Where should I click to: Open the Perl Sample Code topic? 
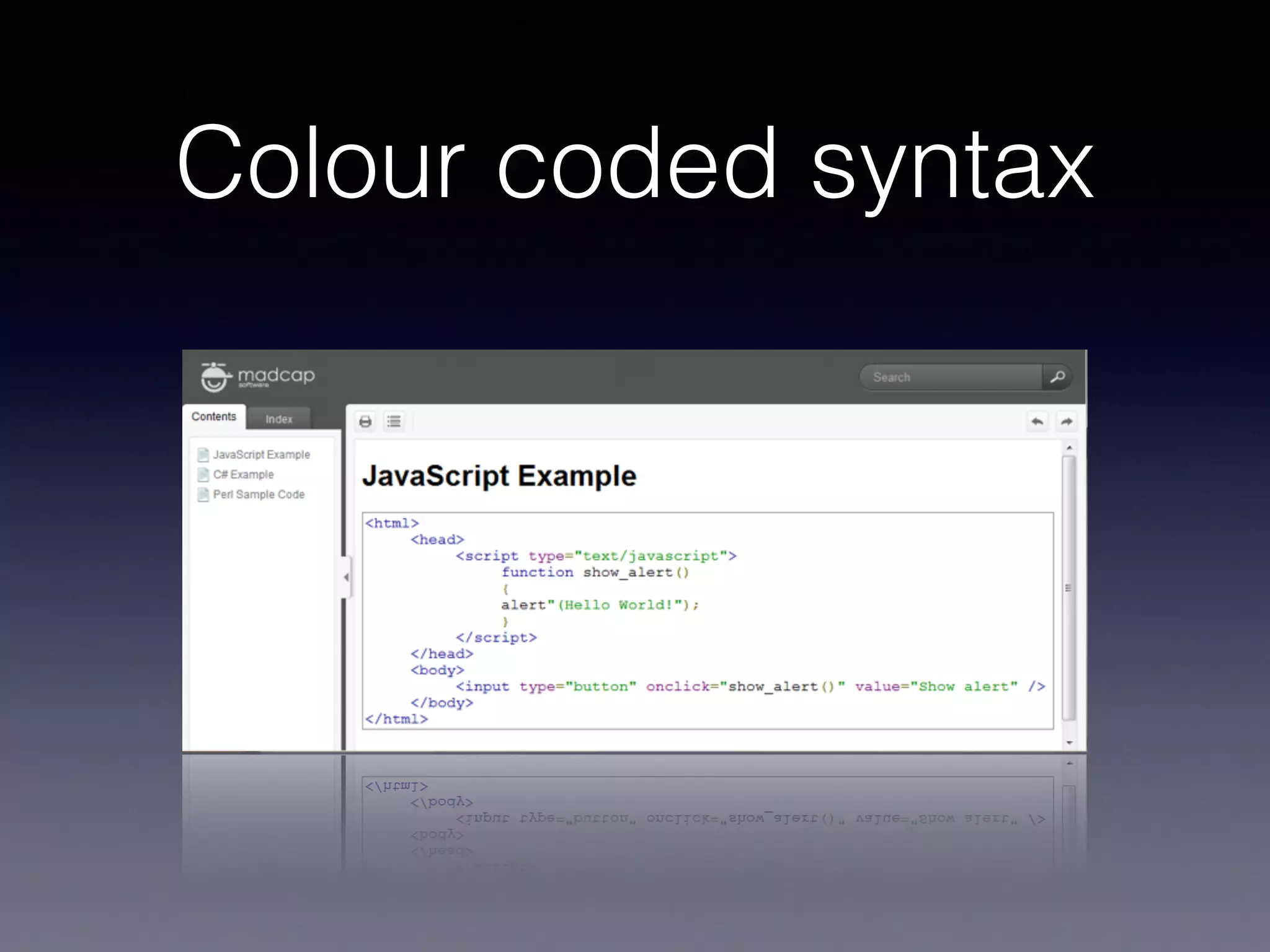click(259, 494)
